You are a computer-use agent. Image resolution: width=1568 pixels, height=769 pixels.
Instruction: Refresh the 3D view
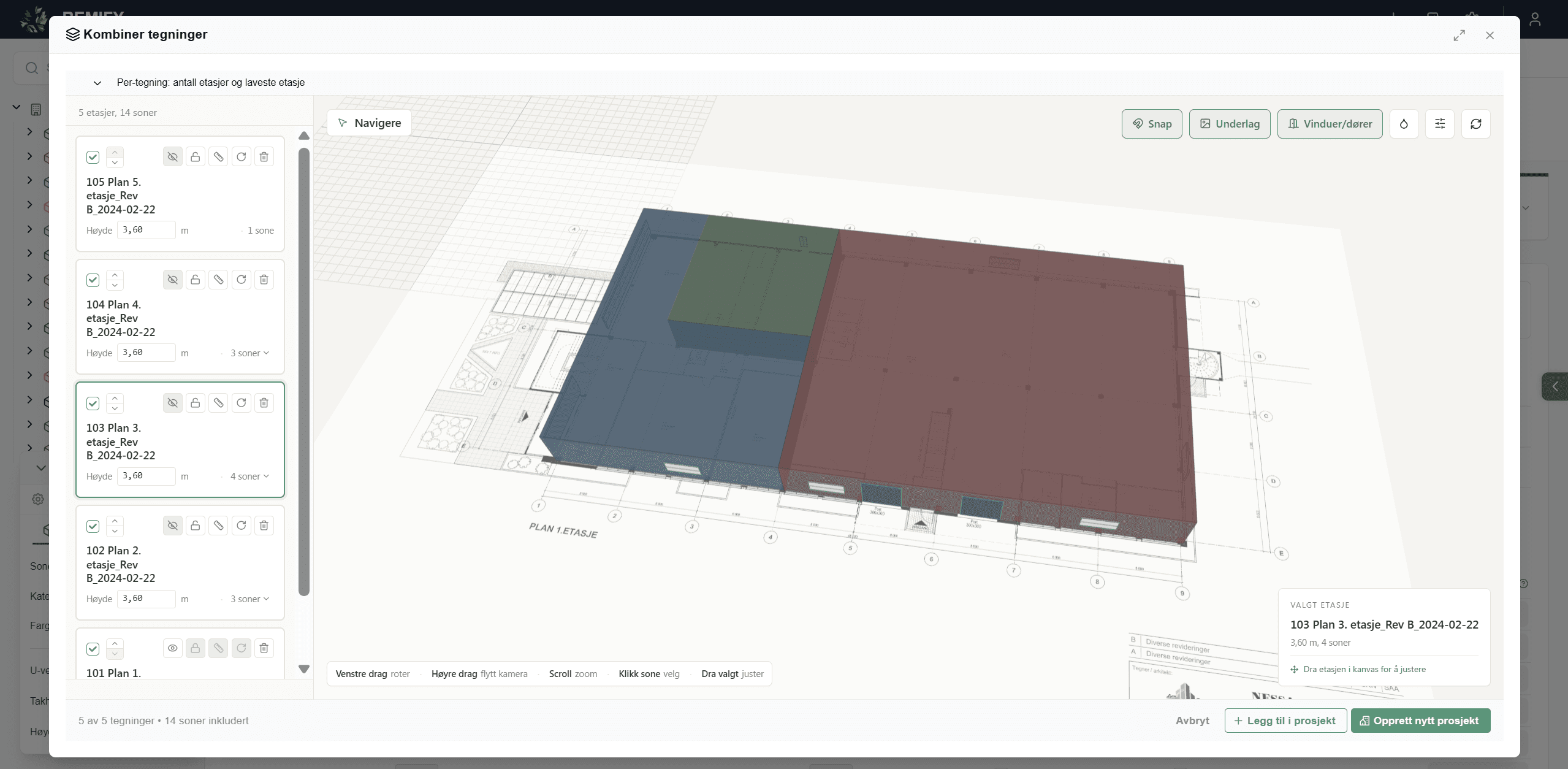1476,124
